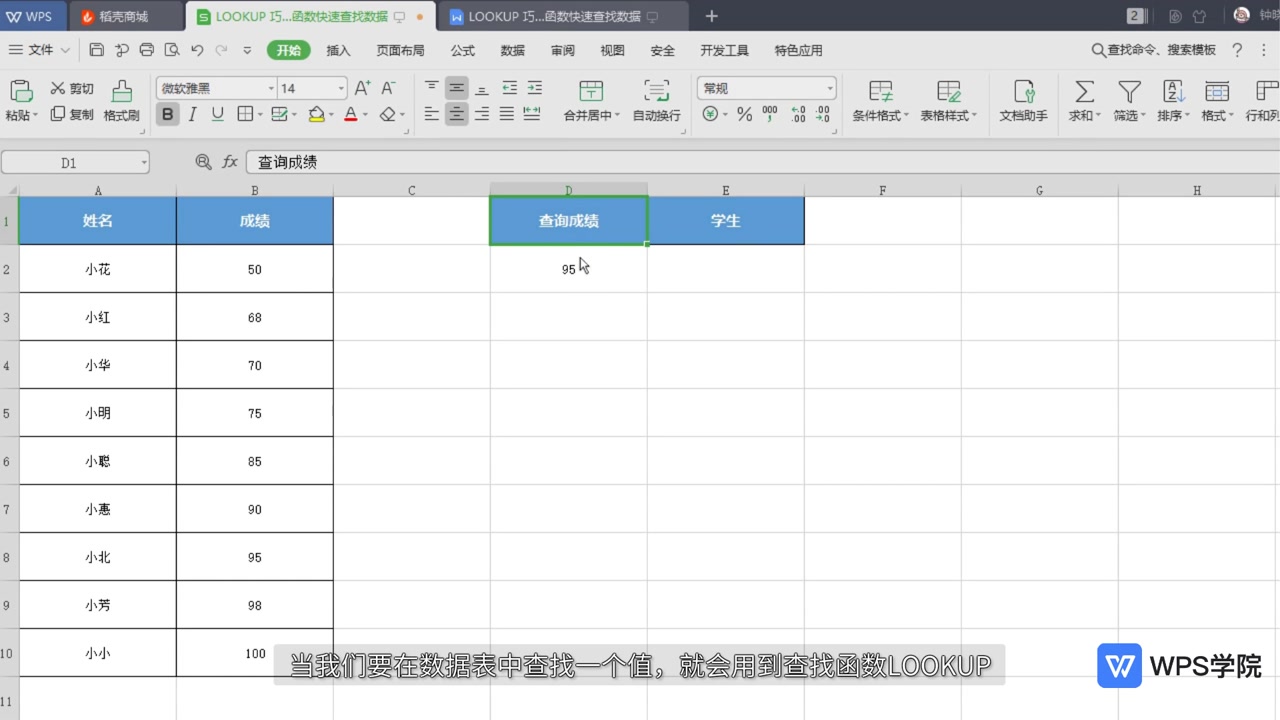
Task: Click the red font color A swatch
Action: (351, 115)
